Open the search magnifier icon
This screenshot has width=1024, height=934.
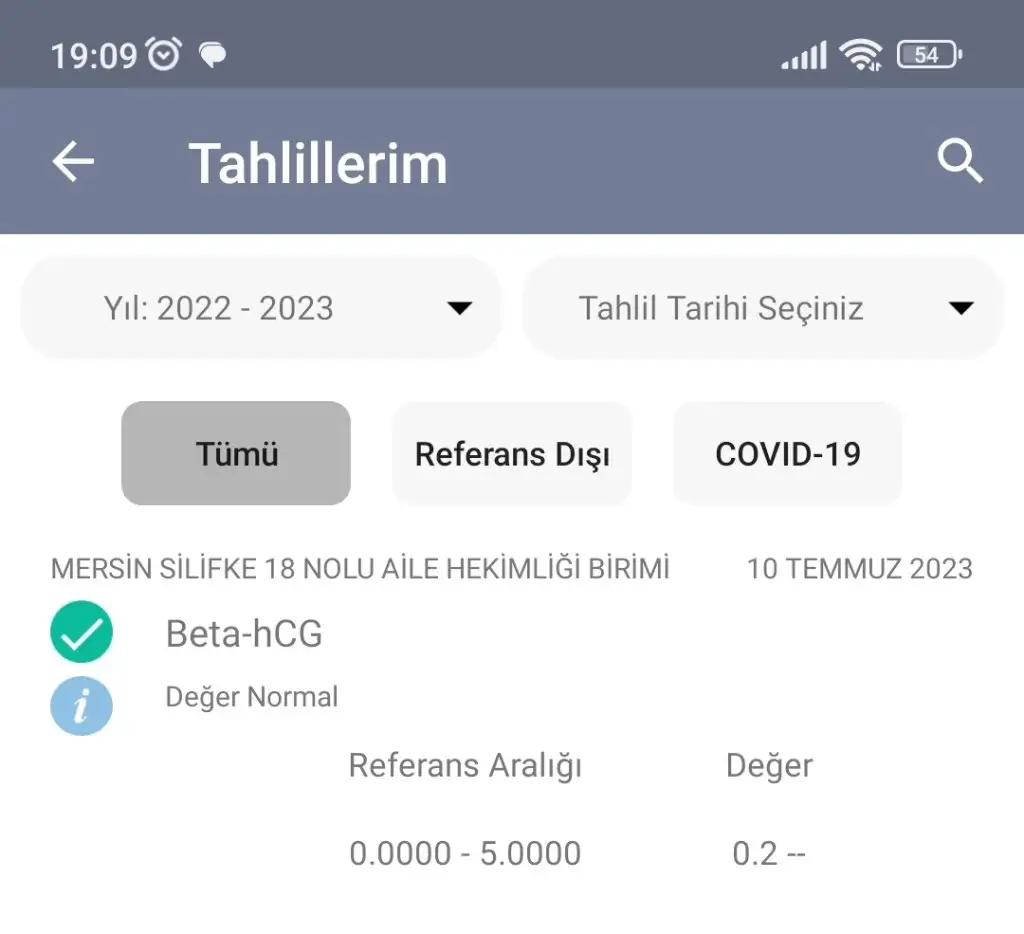click(x=960, y=162)
